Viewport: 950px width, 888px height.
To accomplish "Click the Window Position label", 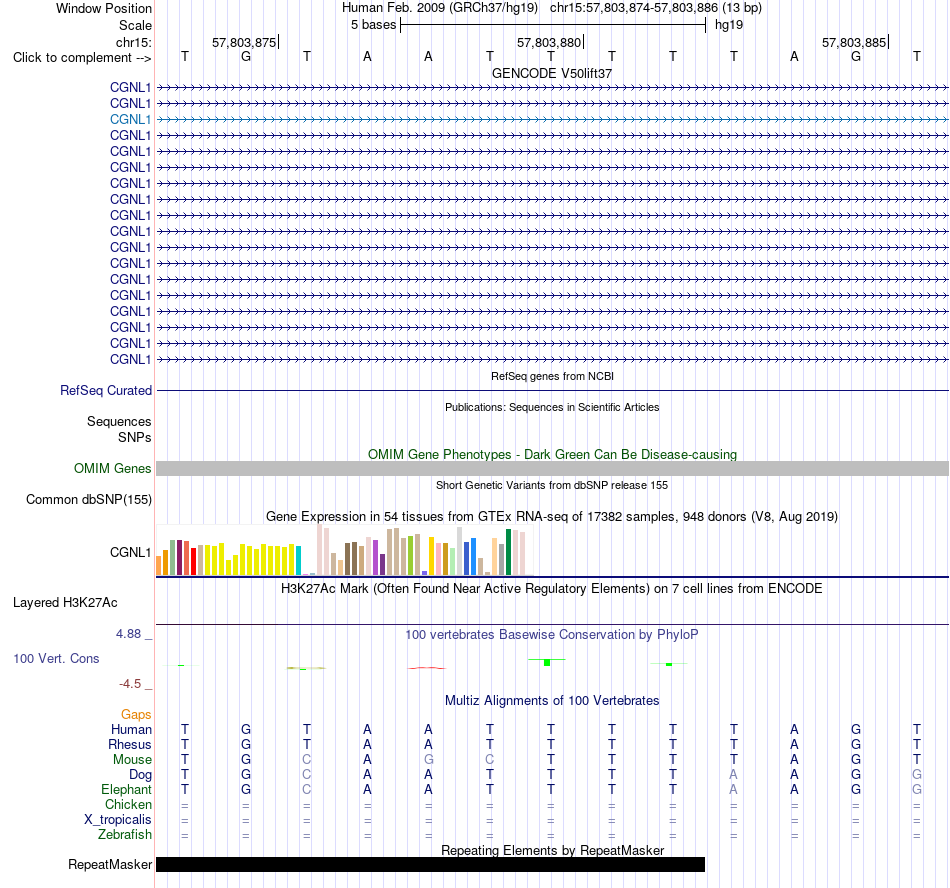I will click(104, 8).
